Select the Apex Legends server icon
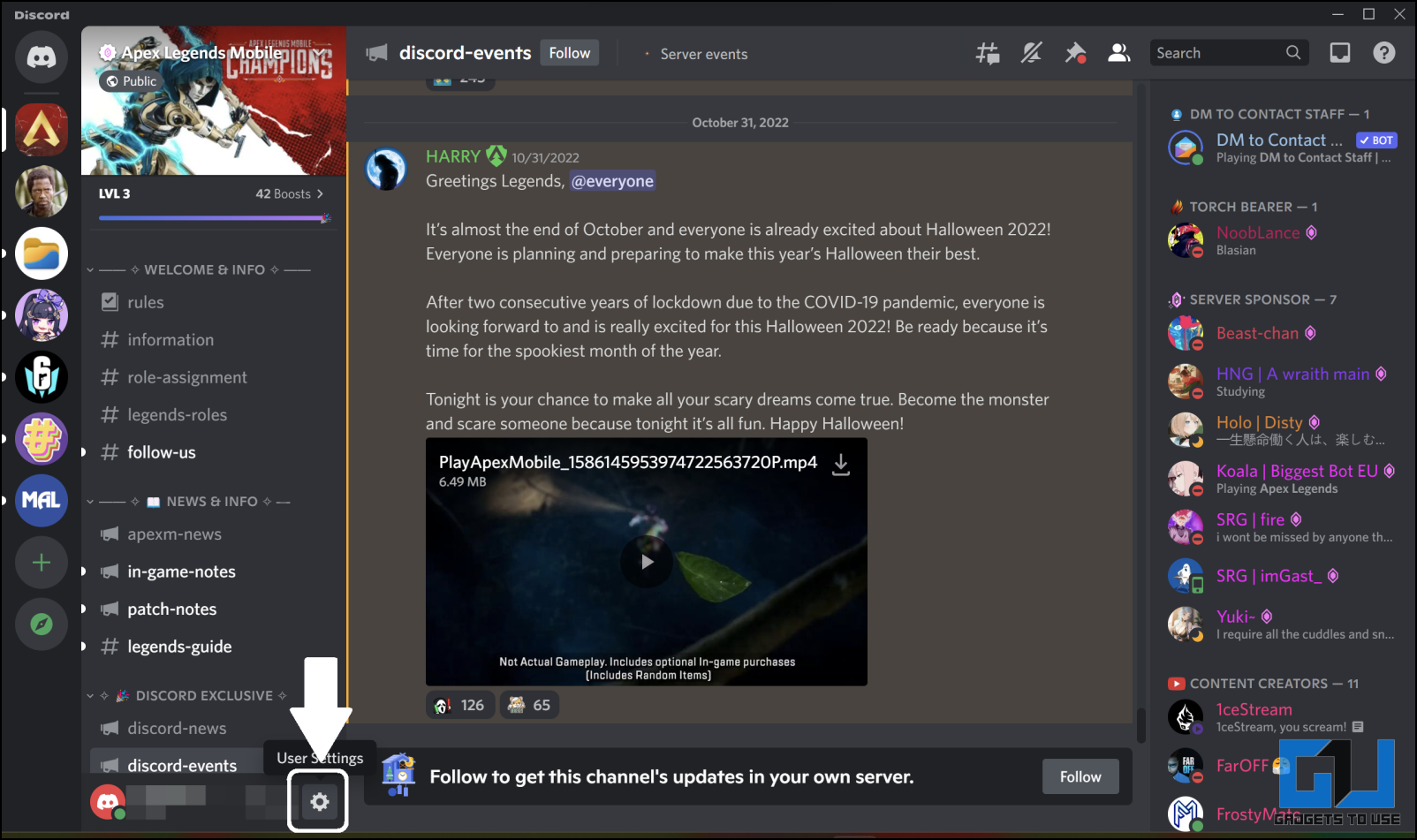The height and width of the screenshot is (840, 1417). click(x=42, y=130)
